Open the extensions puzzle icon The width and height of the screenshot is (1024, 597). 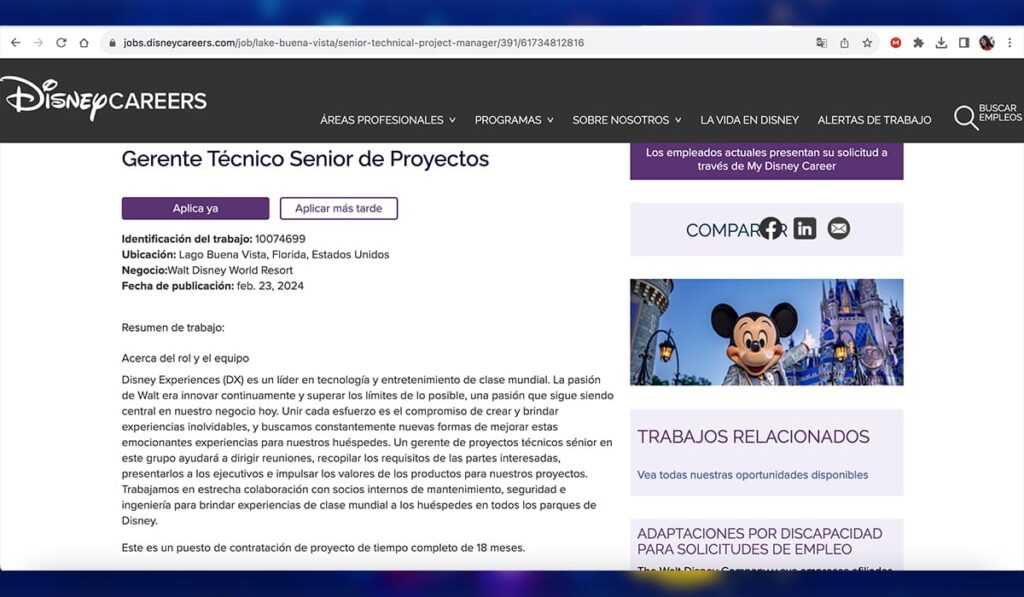[918, 42]
